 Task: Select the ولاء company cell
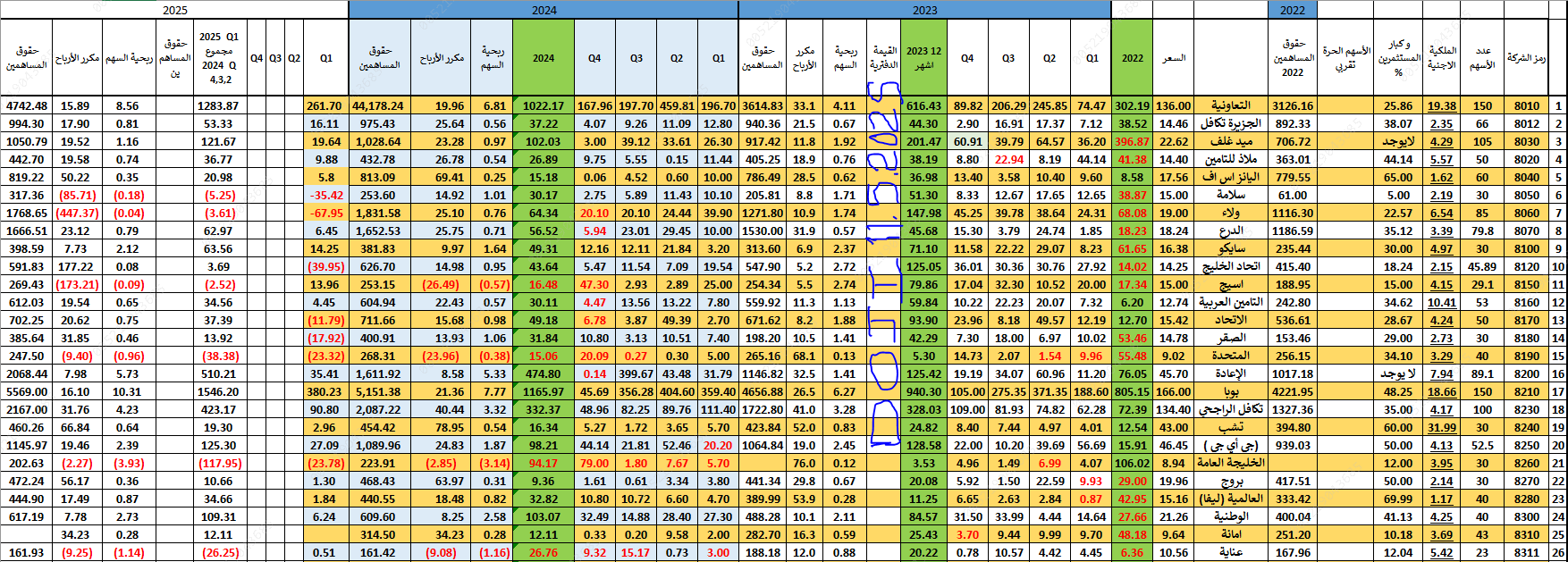[1230, 213]
